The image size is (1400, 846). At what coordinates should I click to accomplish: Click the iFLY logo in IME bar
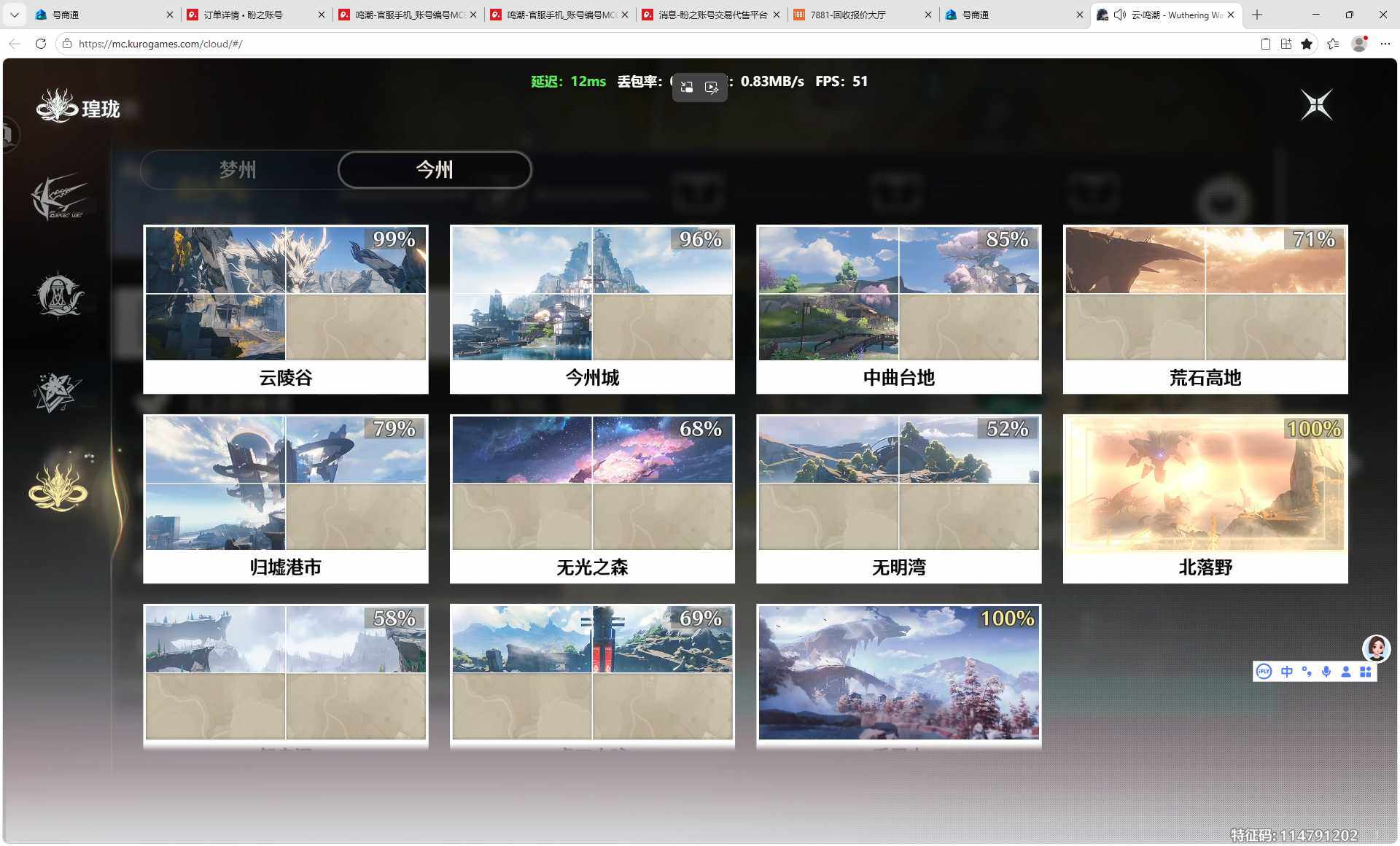[1264, 672]
